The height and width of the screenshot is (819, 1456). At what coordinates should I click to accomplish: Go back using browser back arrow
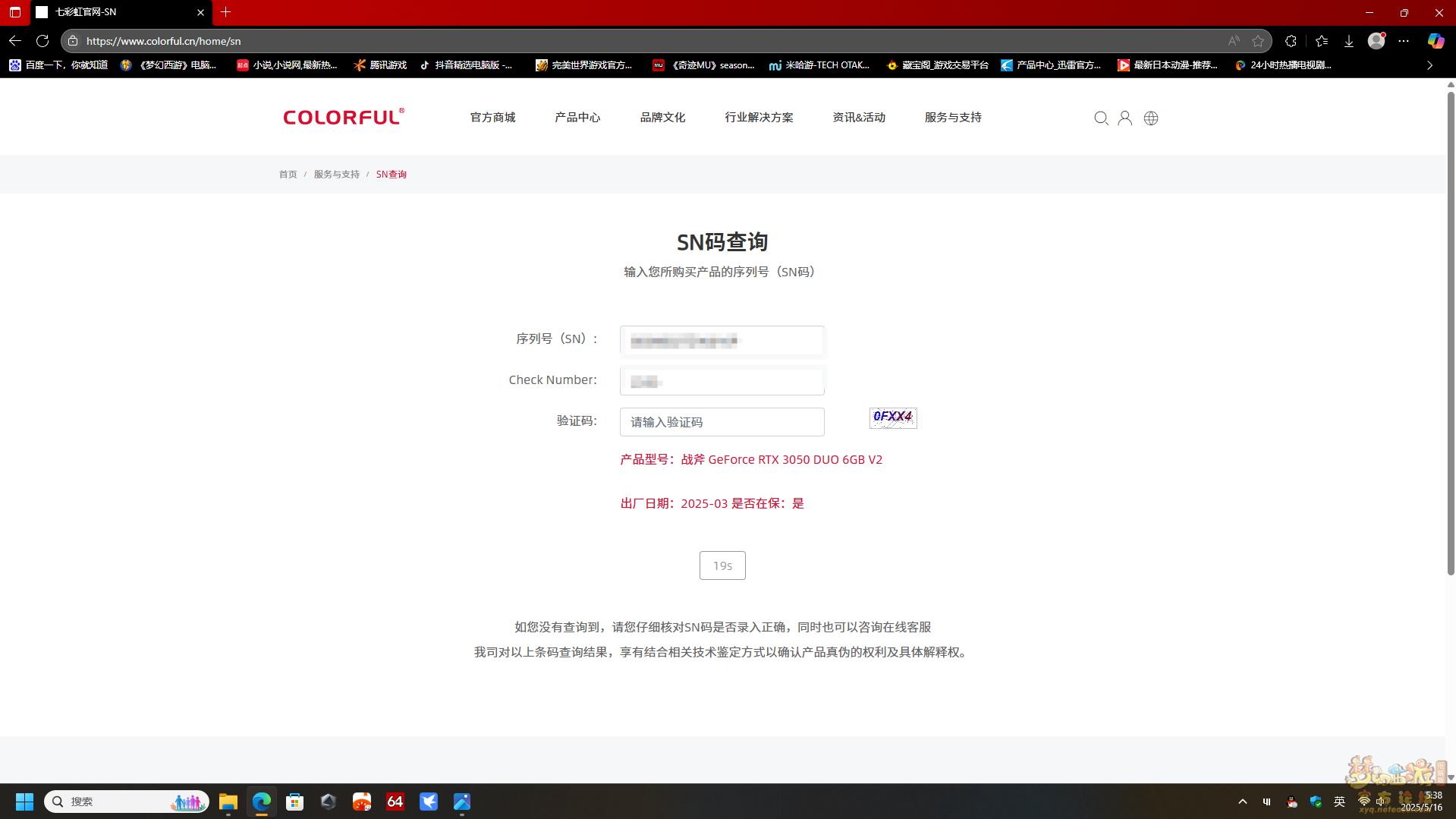coord(15,41)
